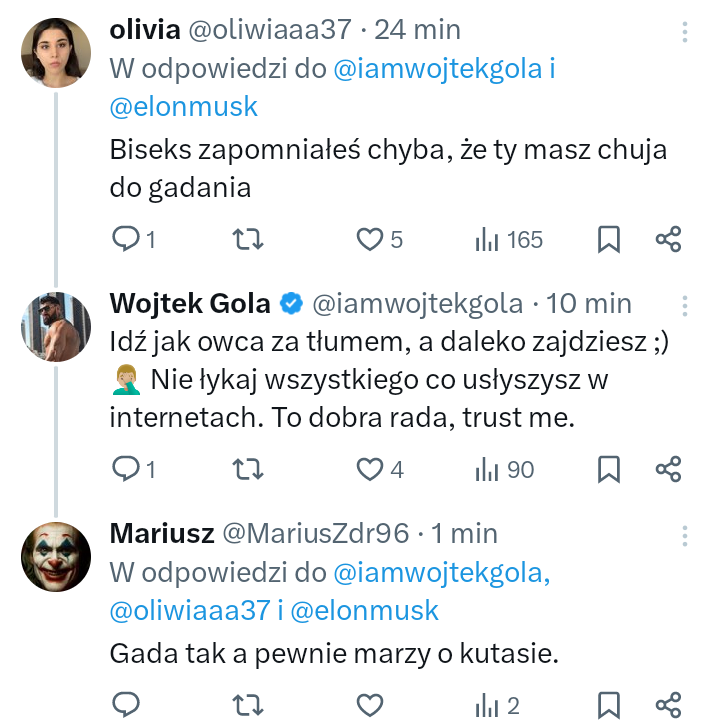Viewport: 720px width, 721px height.
Task: Retweet Wojtek Gola's post
Action: pyautogui.click(x=247, y=468)
